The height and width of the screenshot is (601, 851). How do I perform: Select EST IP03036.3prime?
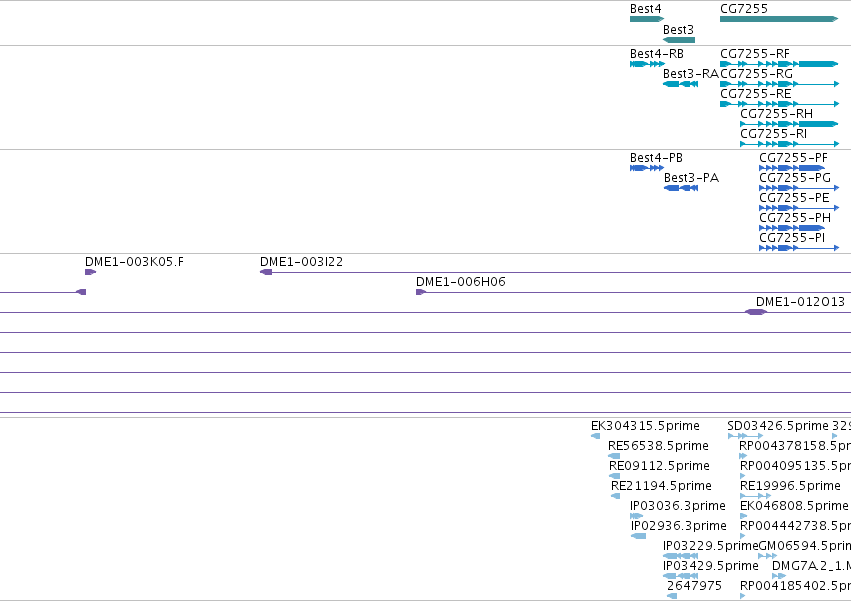(x=678, y=507)
